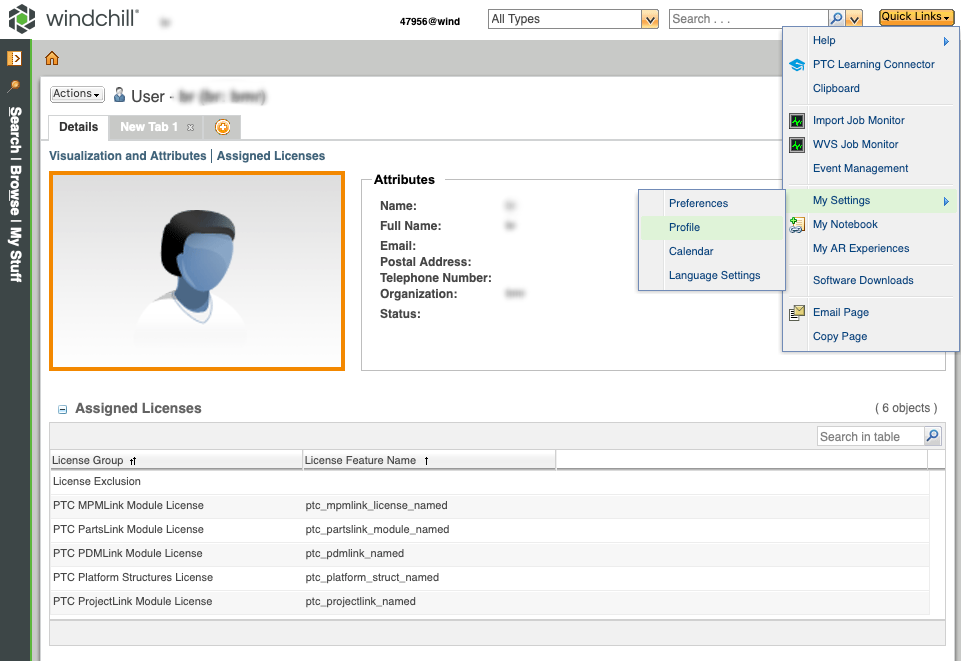Image resolution: width=961 pixels, height=661 pixels.
Task: Click the Windchill logo icon
Action: 22,18
